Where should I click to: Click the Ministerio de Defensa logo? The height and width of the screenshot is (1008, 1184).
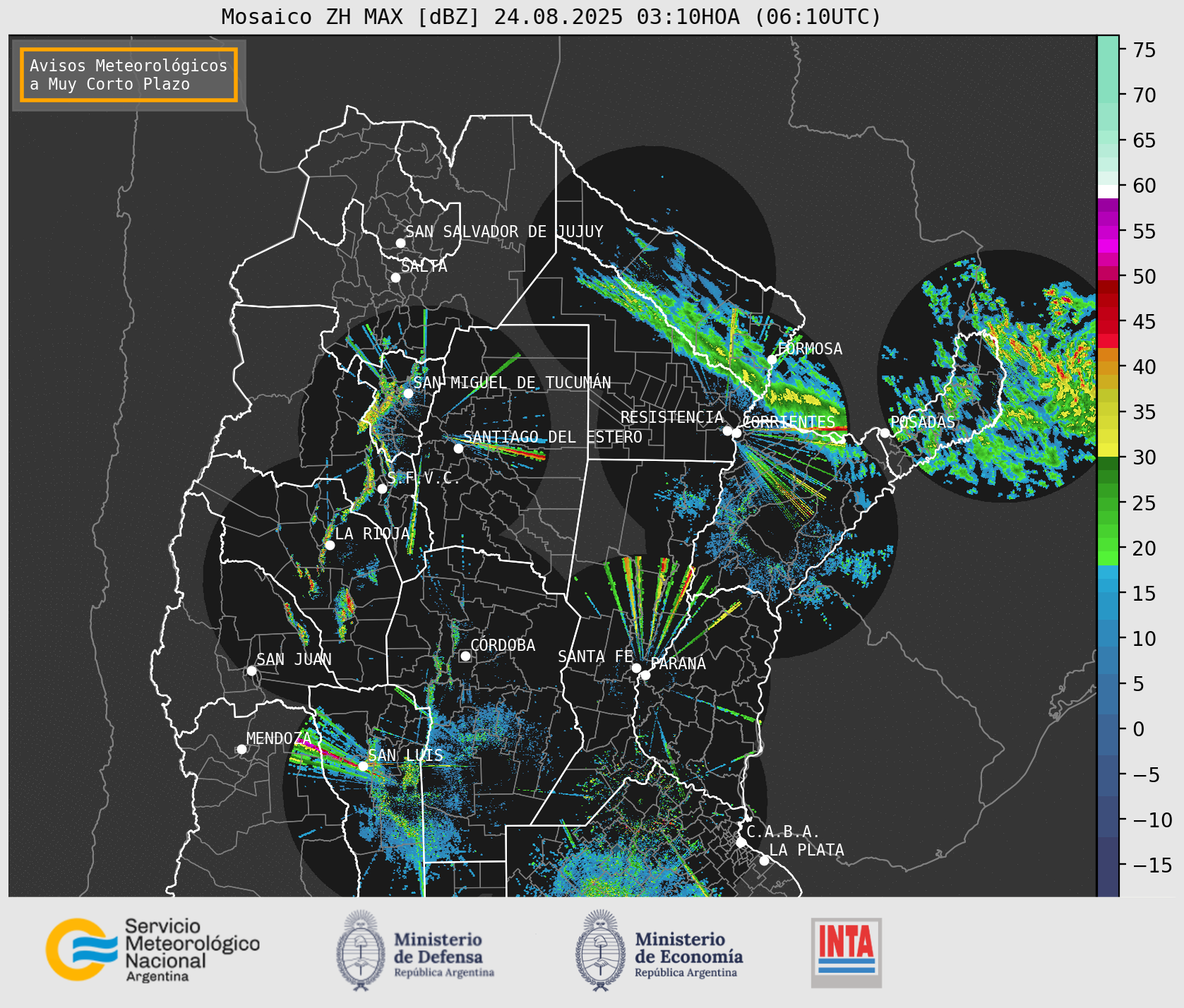pyautogui.click(x=415, y=950)
